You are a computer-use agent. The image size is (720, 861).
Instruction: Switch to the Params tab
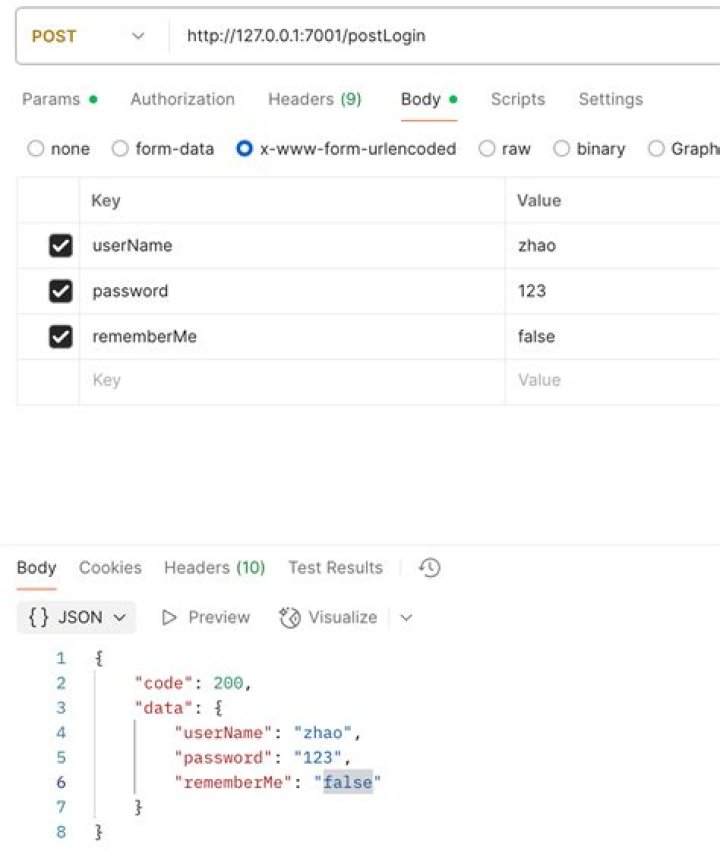pyautogui.click(x=59, y=99)
